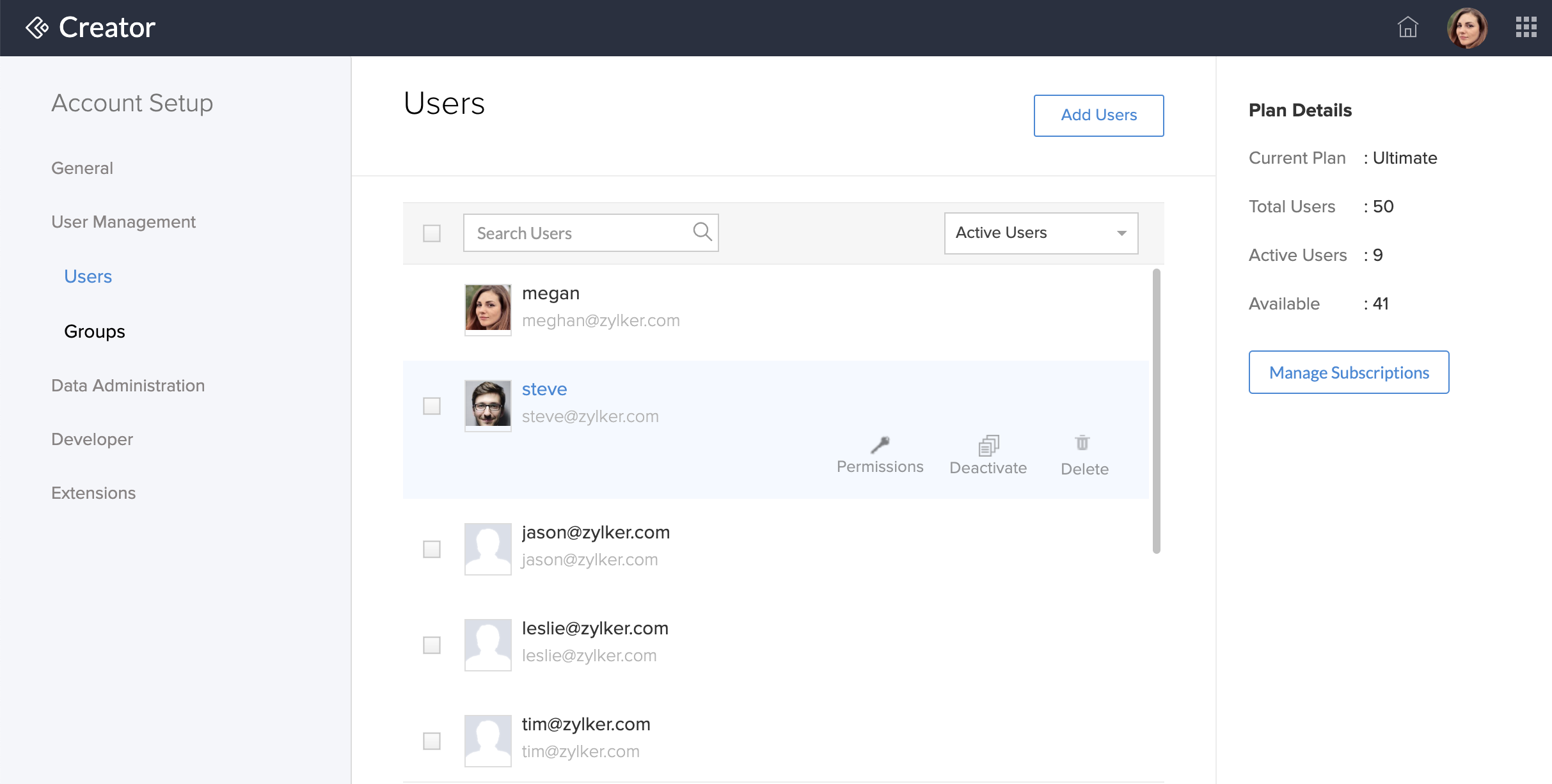Click meghan@zylker.com email text

tap(601, 320)
